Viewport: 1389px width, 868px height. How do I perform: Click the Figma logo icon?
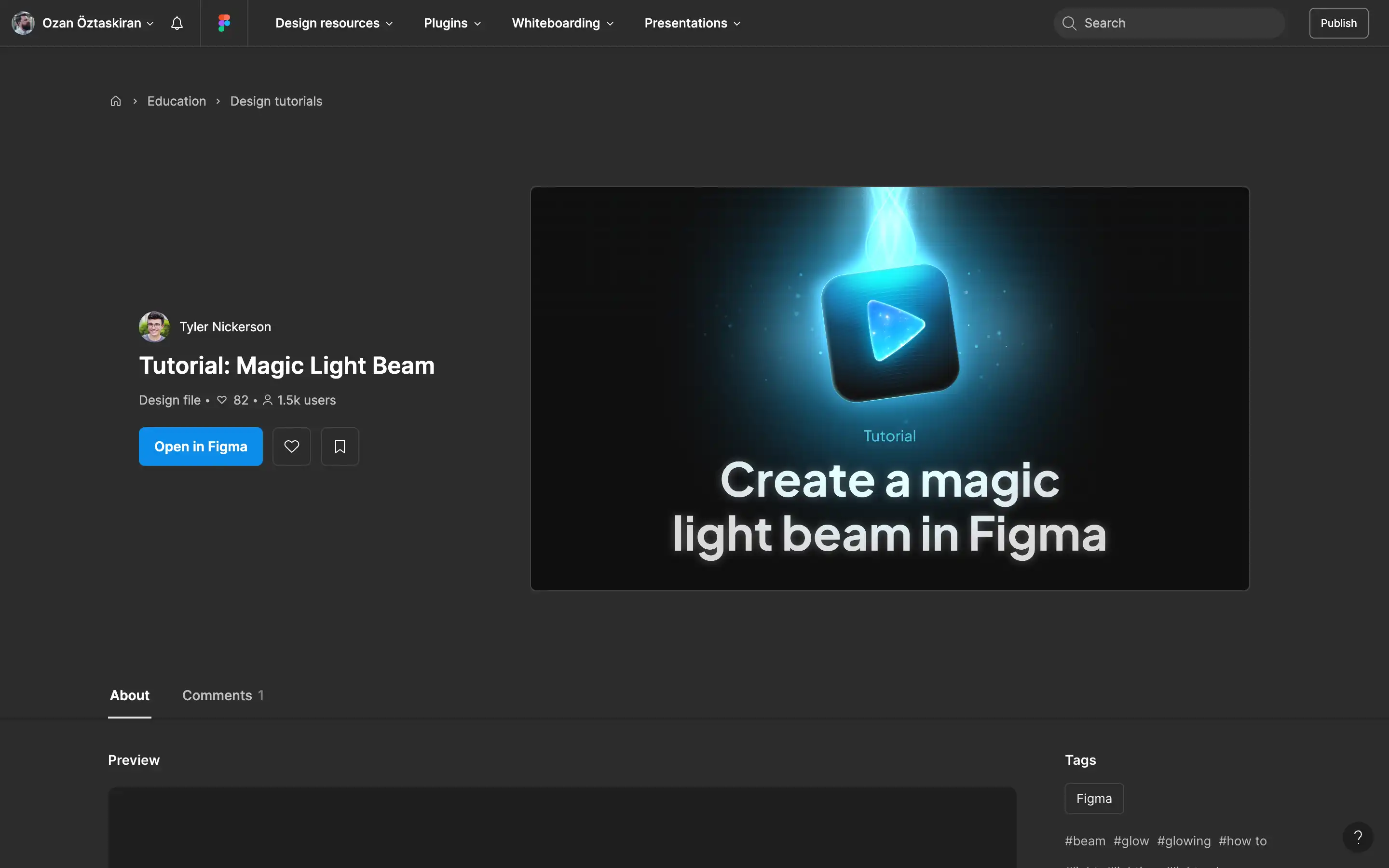tap(224, 23)
